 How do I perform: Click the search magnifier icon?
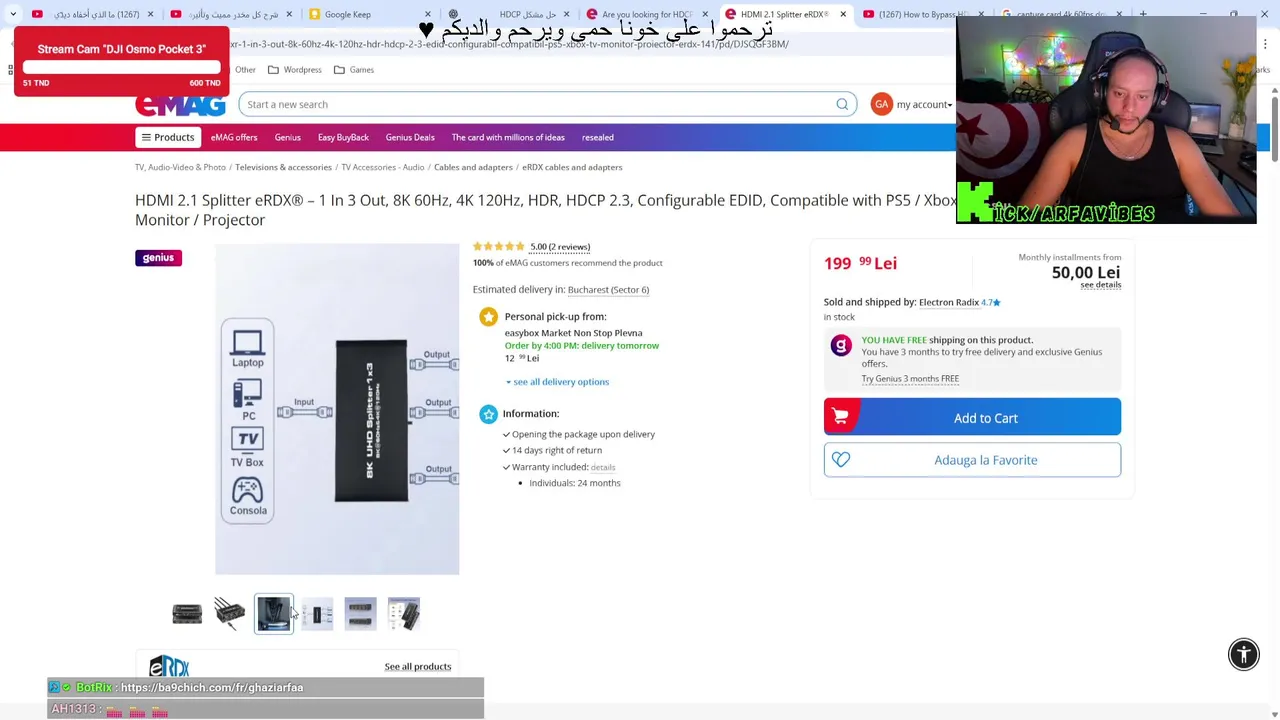pyautogui.click(x=842, y=104)
